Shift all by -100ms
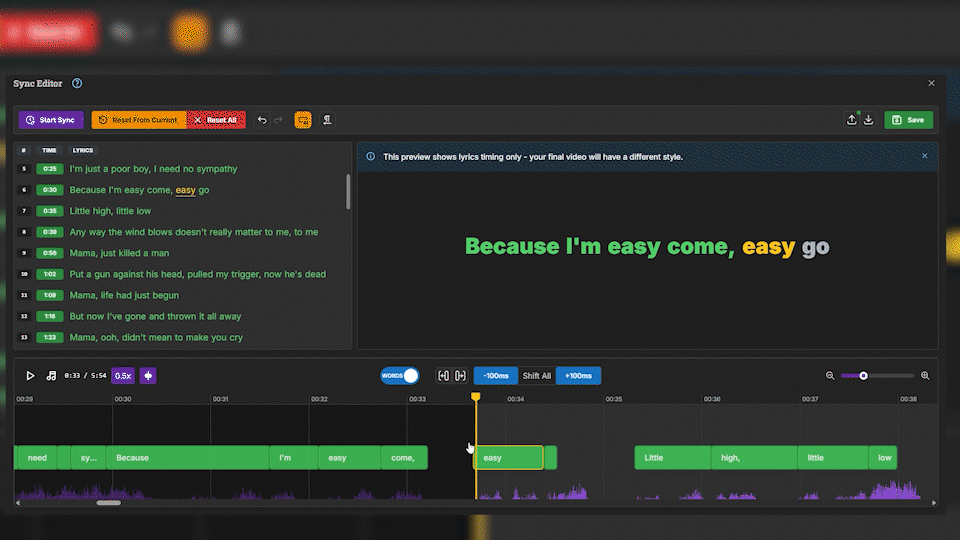The image size is (960, 540). [x=495, y=376]
